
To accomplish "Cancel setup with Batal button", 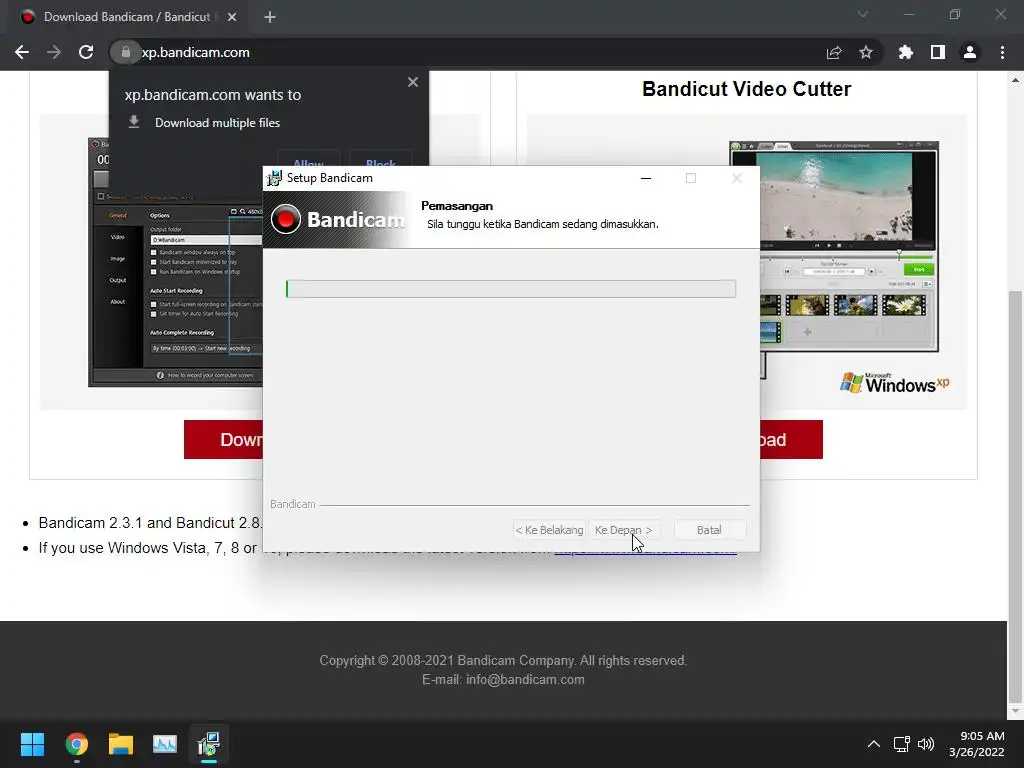I will coord(709,530).
